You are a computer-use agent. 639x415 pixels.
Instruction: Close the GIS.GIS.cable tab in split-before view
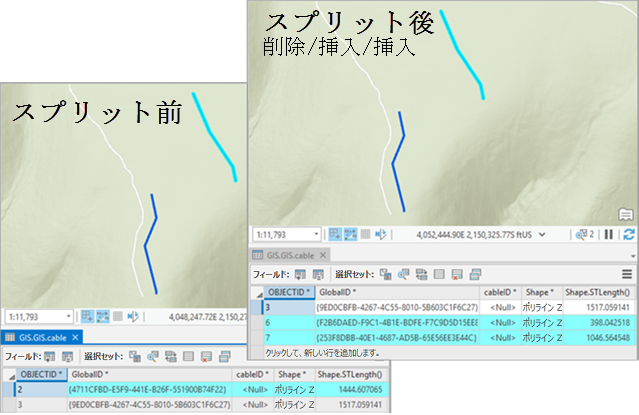point(74,337)
